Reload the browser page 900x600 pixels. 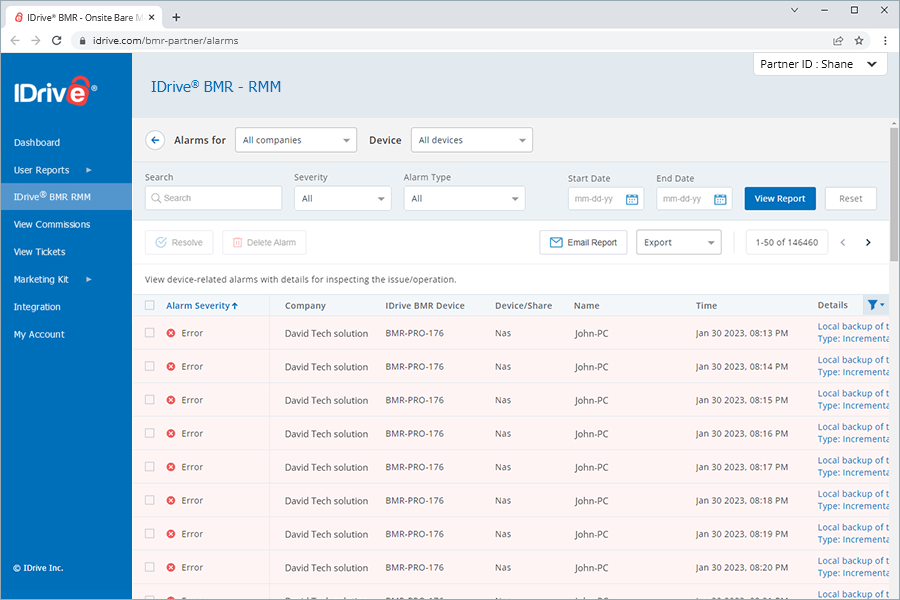coord(56,40)
